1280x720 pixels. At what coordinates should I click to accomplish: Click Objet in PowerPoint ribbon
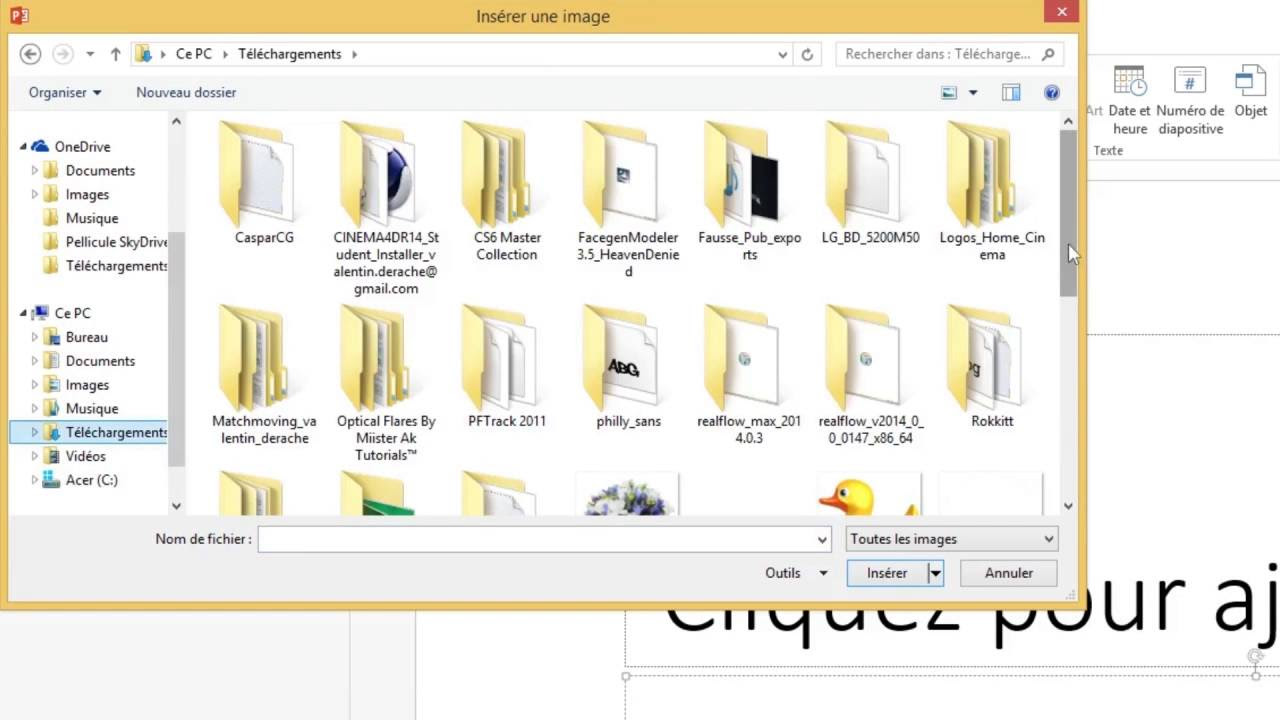pos(1251,93)
